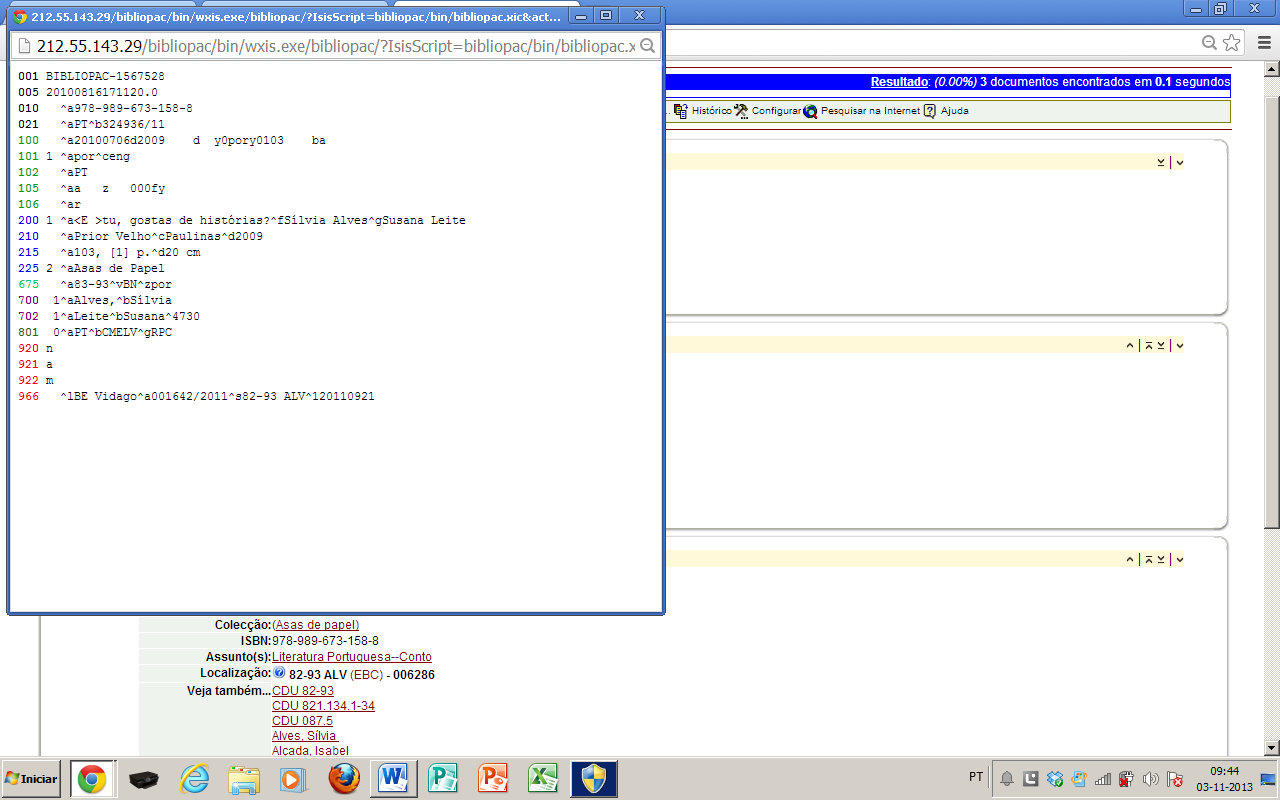This screenshot has width=1280, height=800.
Task: Open Internet Explorer from taskbar
Action: tap(194, 778)
